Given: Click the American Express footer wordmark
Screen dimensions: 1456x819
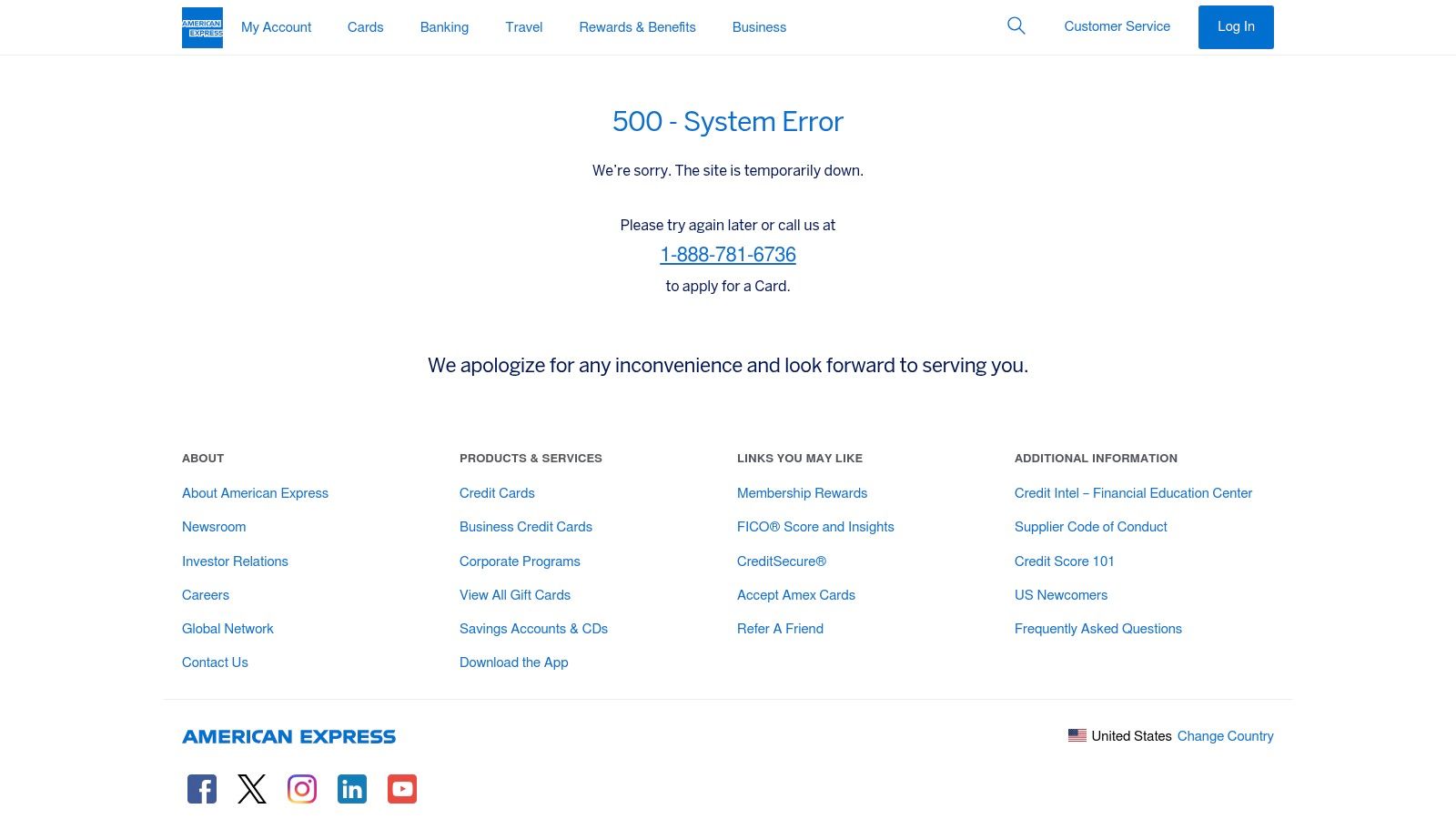Looking at the screenshot, I should pos(289,737).
